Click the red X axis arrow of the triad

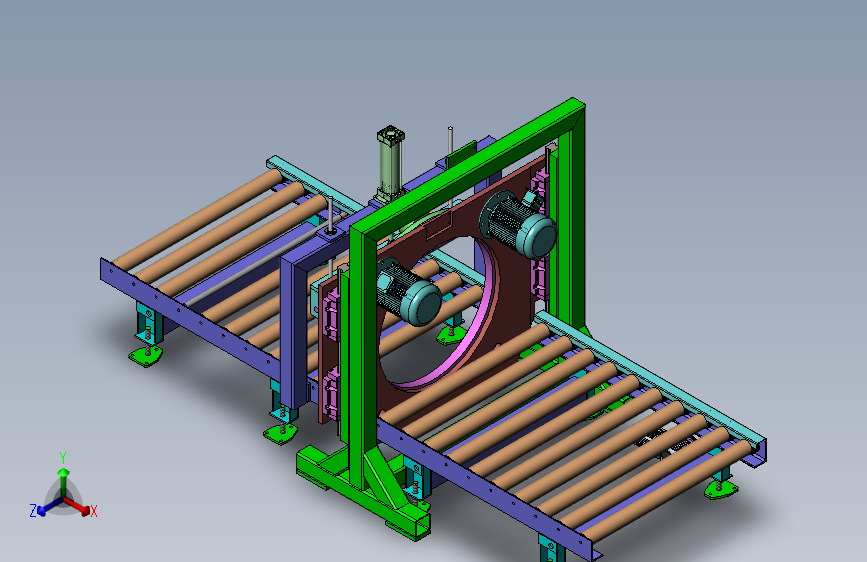(x=79, y=506)
